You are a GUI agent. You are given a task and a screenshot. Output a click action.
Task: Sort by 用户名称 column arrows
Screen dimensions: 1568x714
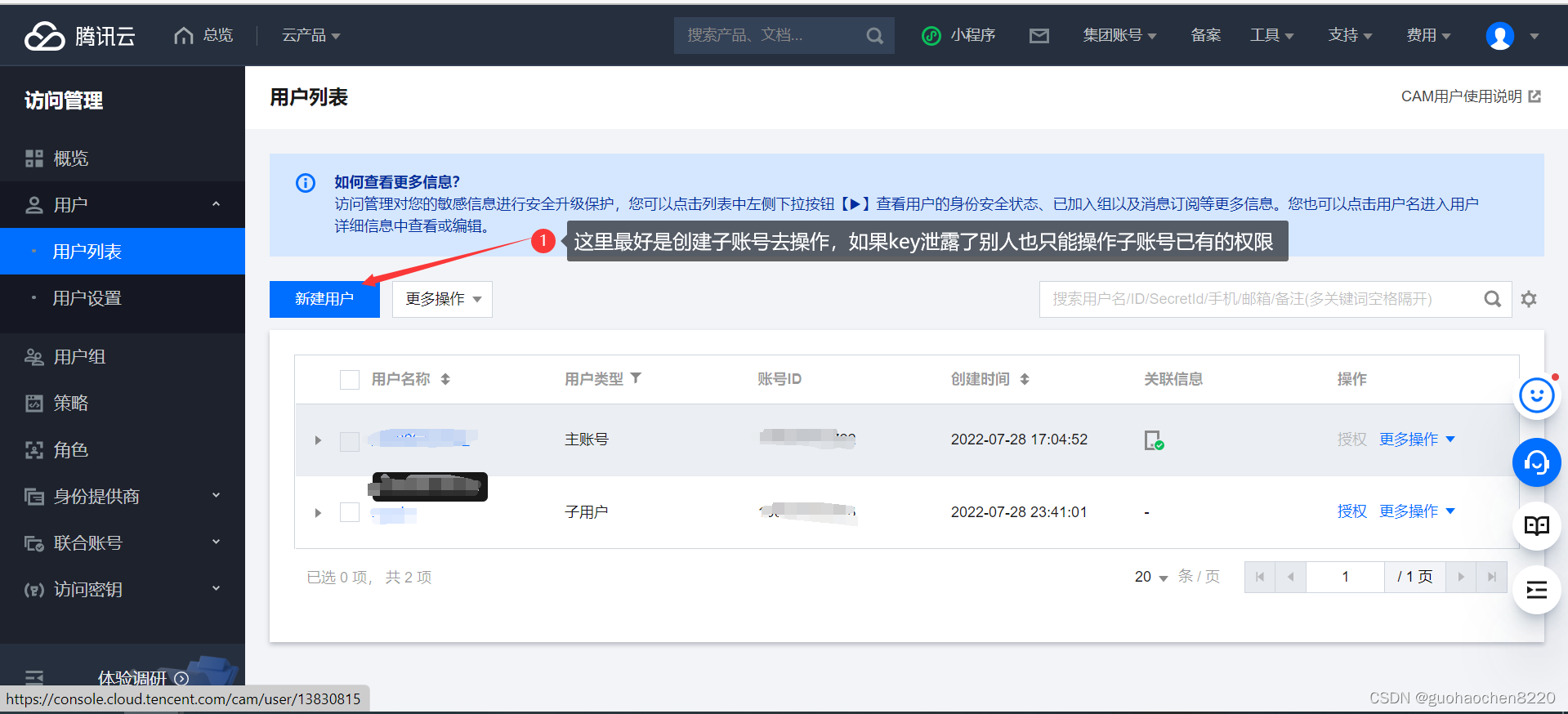coord(445,379)
